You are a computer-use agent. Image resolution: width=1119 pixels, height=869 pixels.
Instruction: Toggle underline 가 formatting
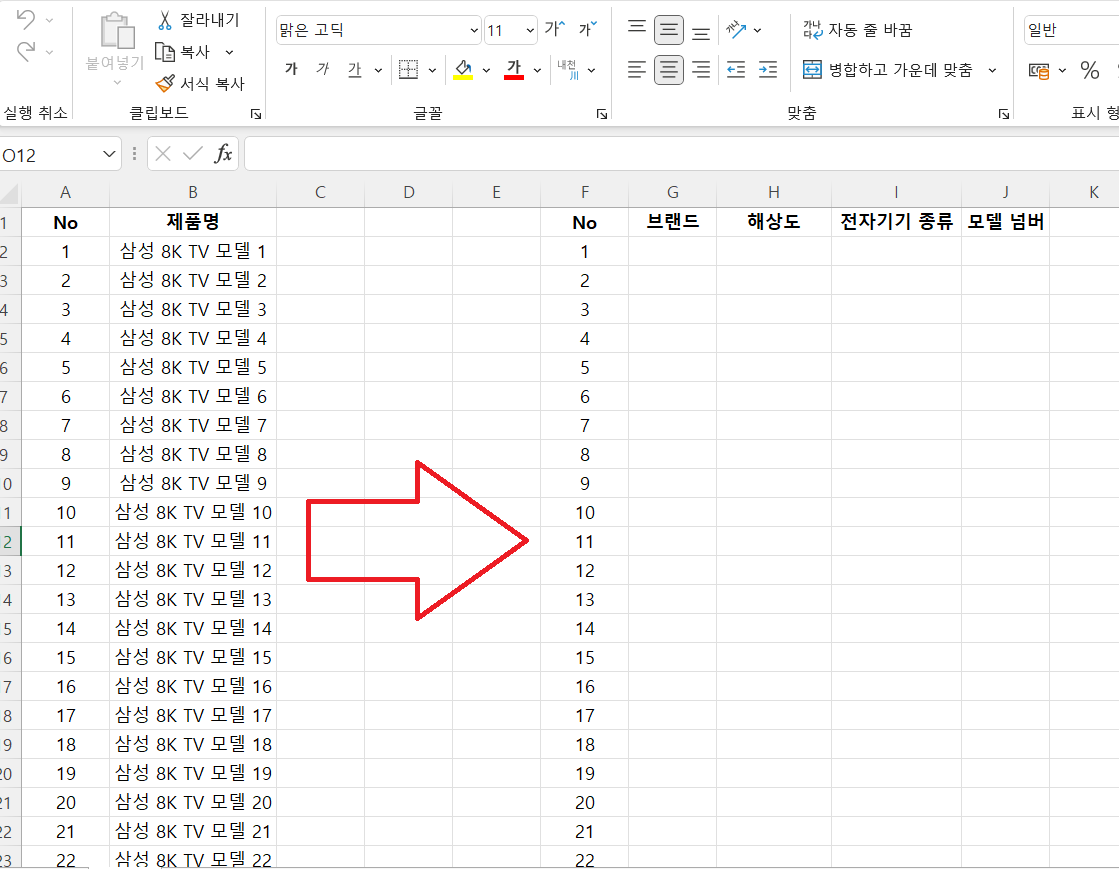point(355,69)
